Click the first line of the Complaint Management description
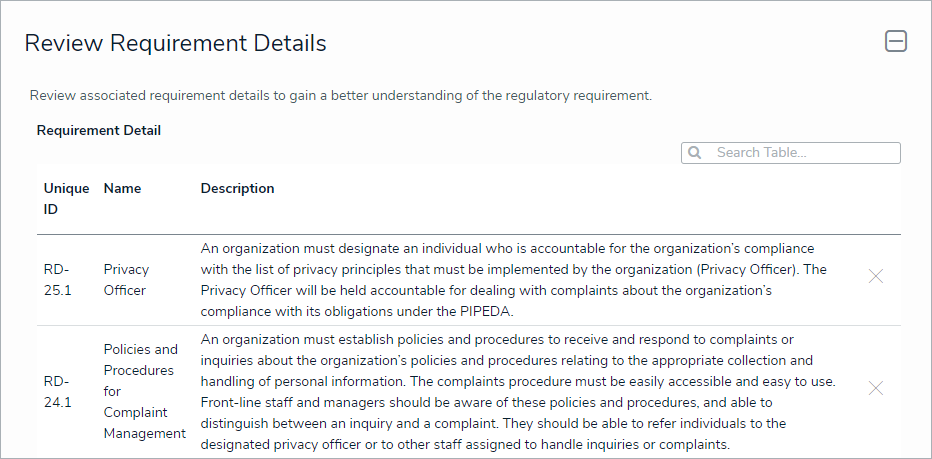This screenshot has width=932, height=459. click(x=497, y=340)
